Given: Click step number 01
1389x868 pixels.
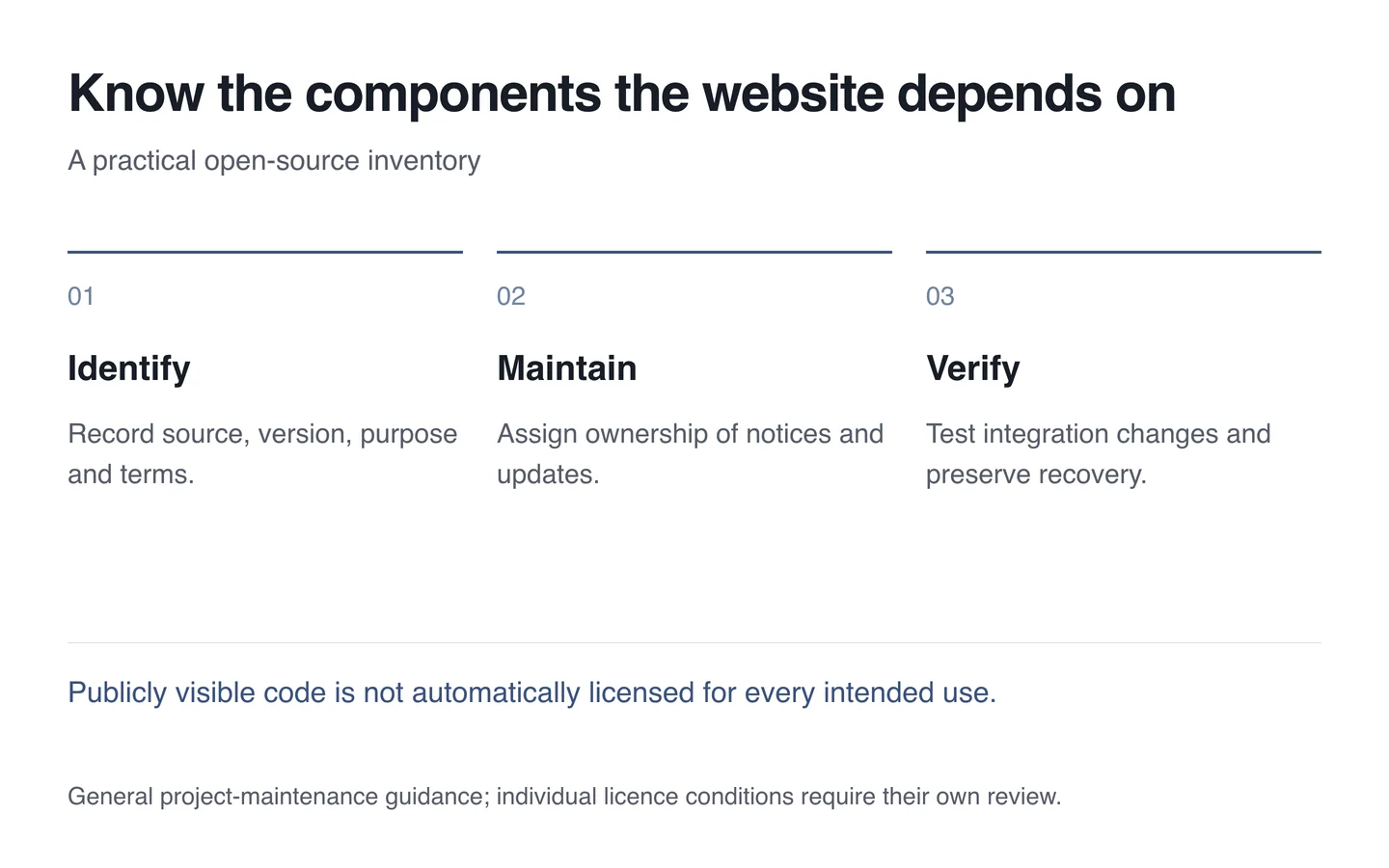Looking at the screenshot, I should click(x=81, y=296).
